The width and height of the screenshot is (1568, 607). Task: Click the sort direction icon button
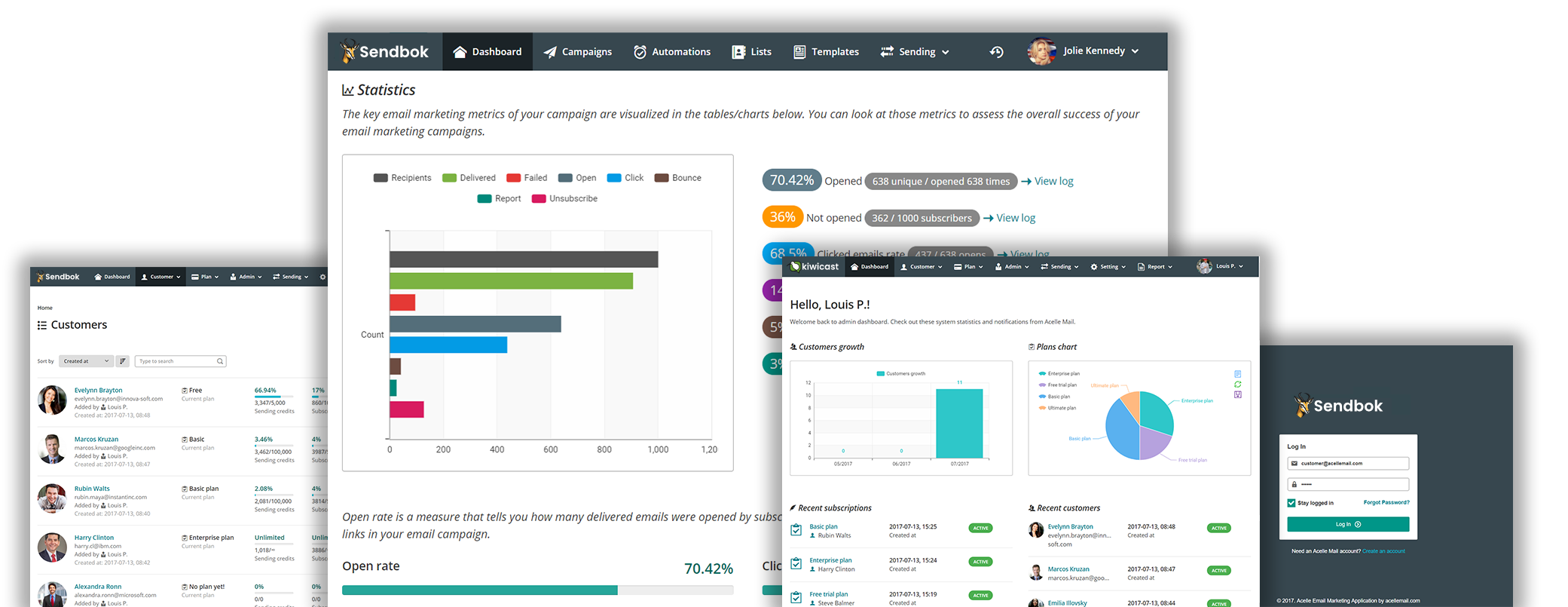[x=123, y=361]
